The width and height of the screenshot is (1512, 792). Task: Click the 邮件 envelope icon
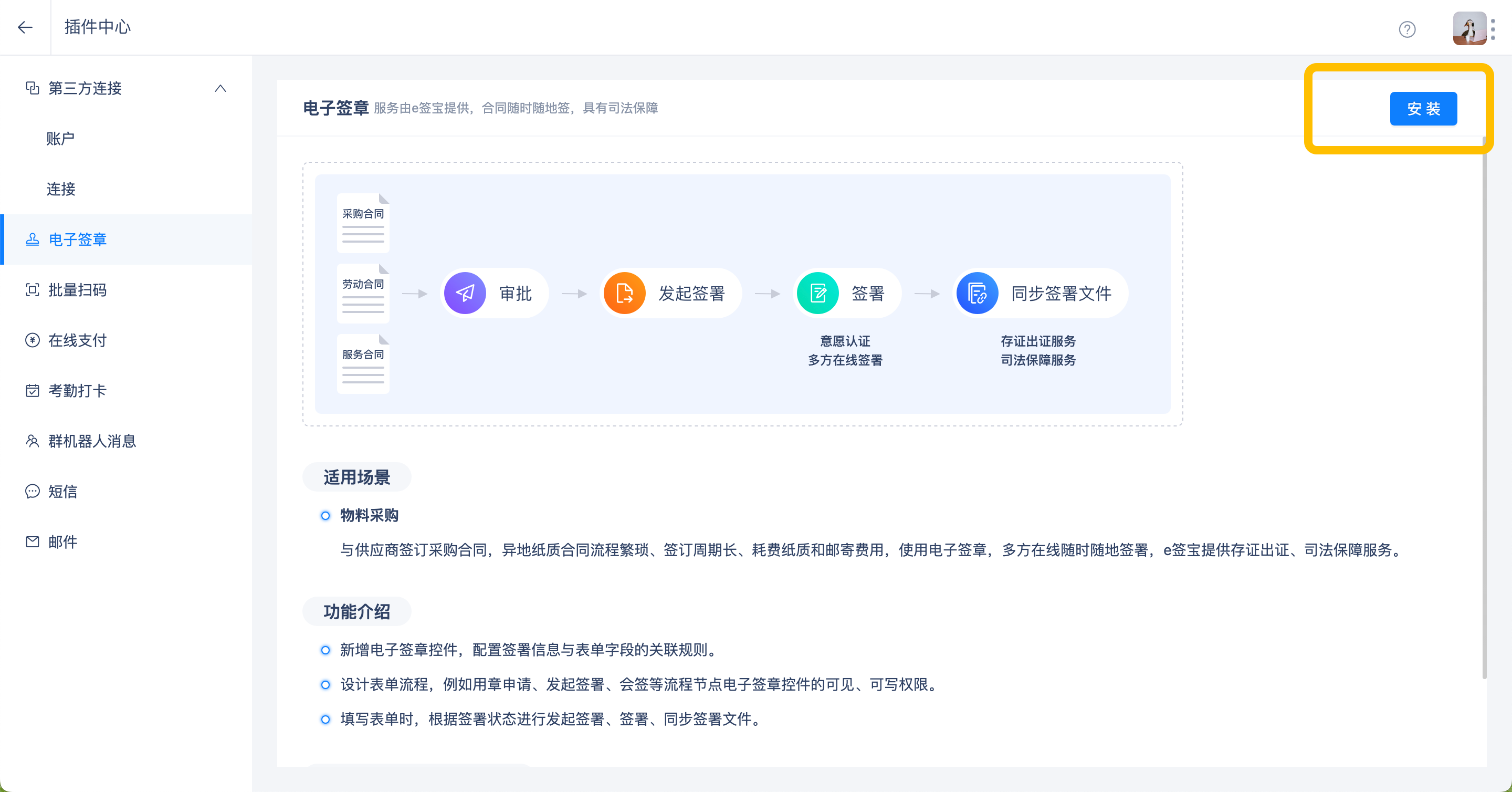[32, 542]
